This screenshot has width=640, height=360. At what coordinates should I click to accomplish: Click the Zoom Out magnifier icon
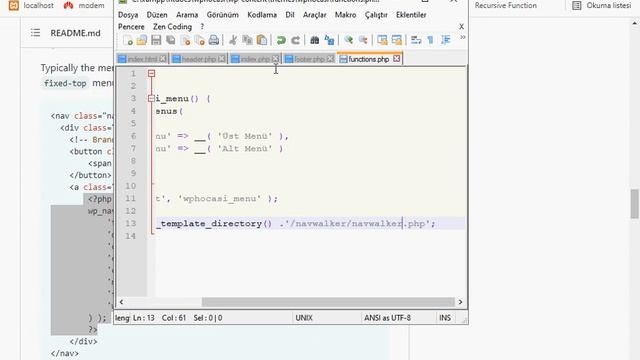(363, 40)
